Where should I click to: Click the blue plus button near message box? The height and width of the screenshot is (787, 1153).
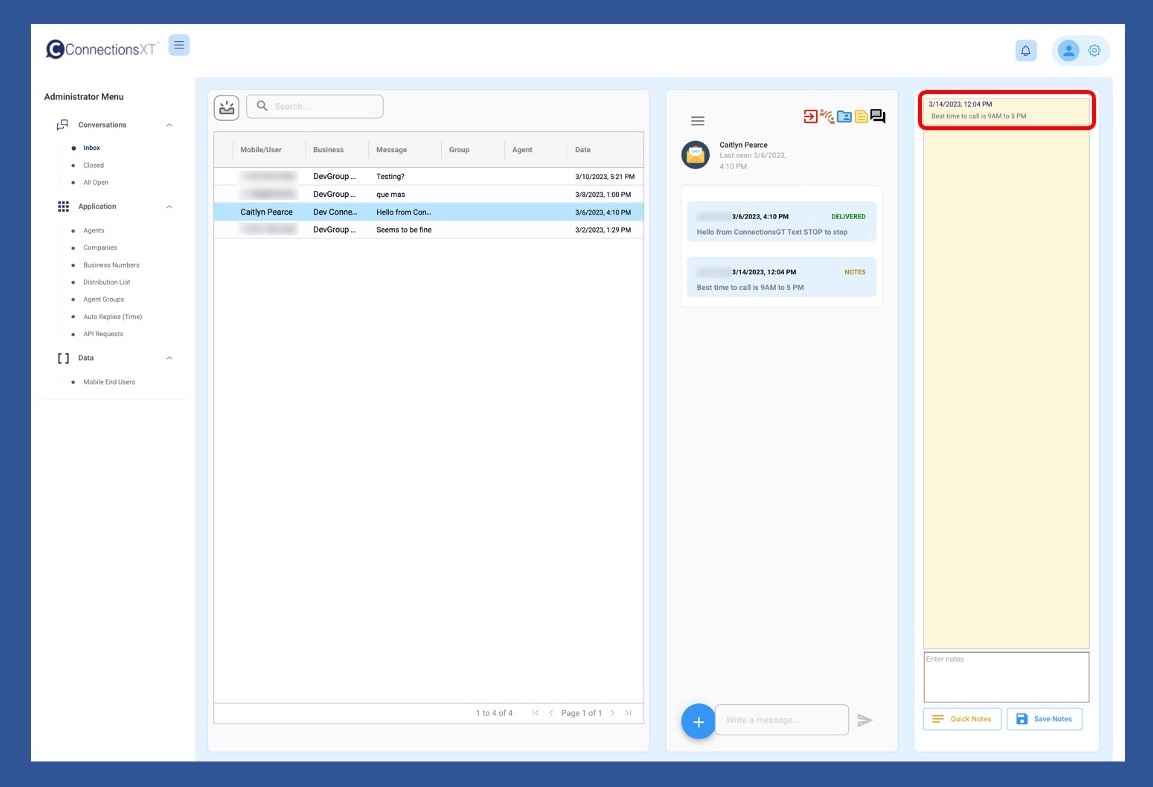(698, 721)
